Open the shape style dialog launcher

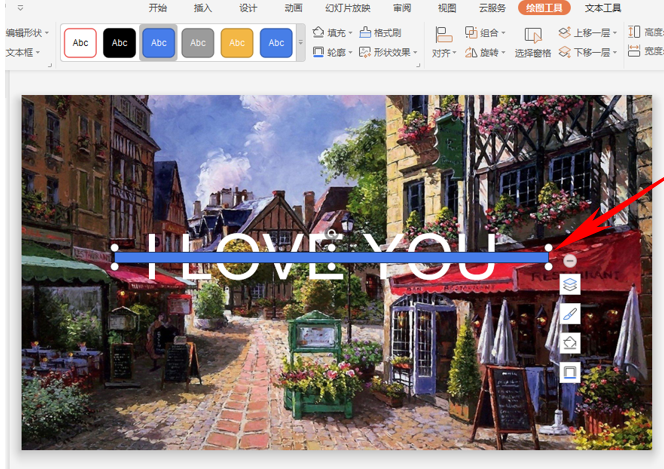418,65
